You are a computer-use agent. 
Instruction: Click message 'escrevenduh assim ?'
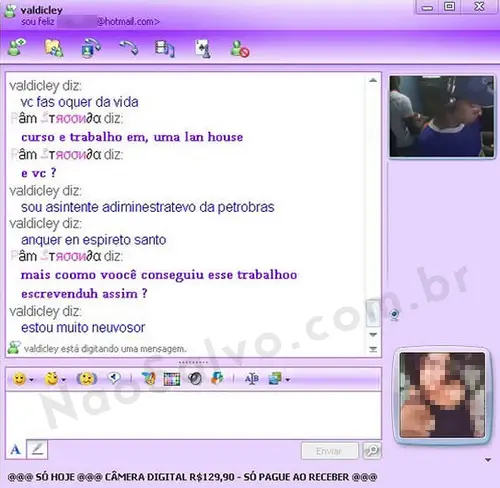(84, 294)
